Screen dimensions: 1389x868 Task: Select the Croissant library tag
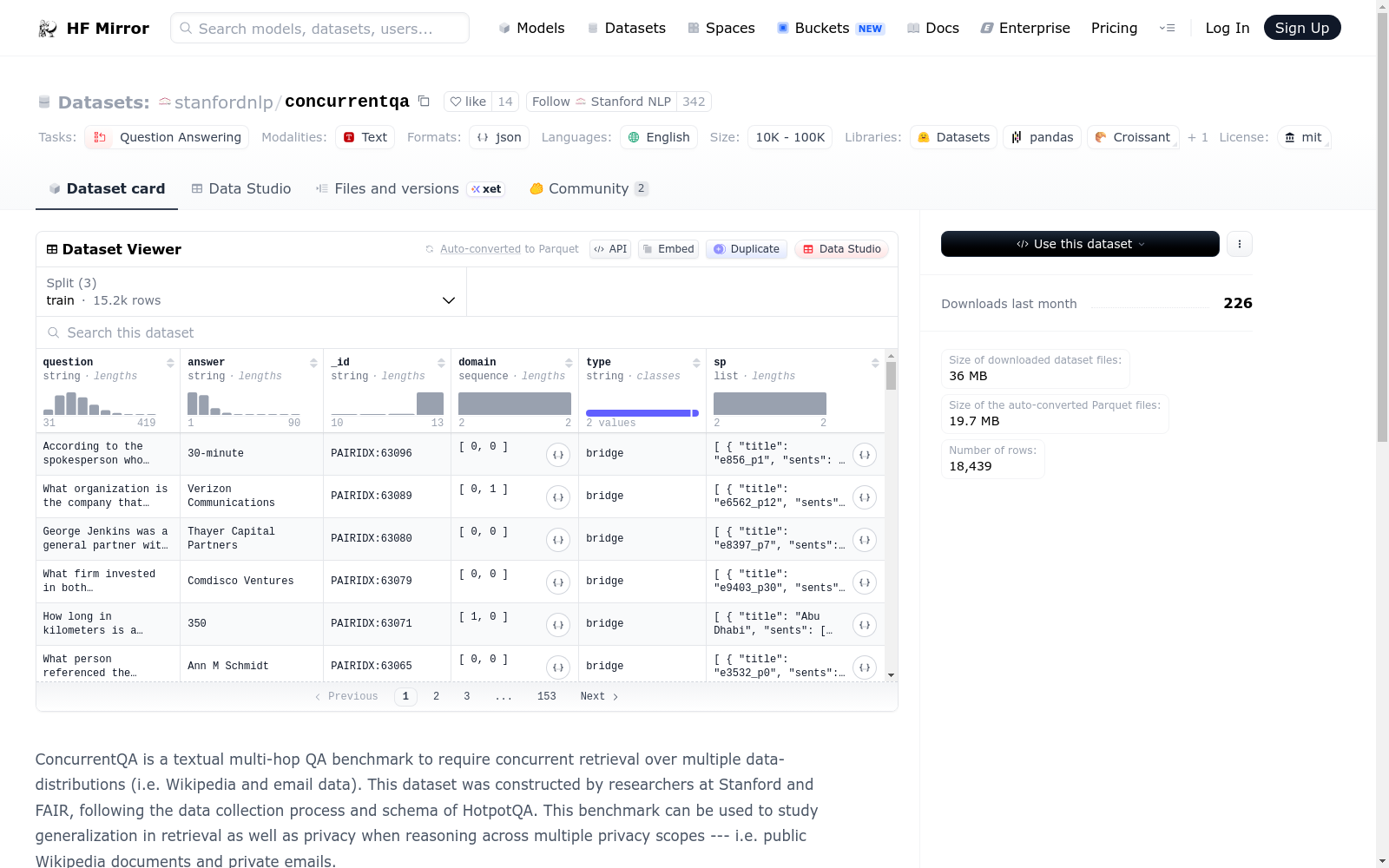coord(1133,137)
